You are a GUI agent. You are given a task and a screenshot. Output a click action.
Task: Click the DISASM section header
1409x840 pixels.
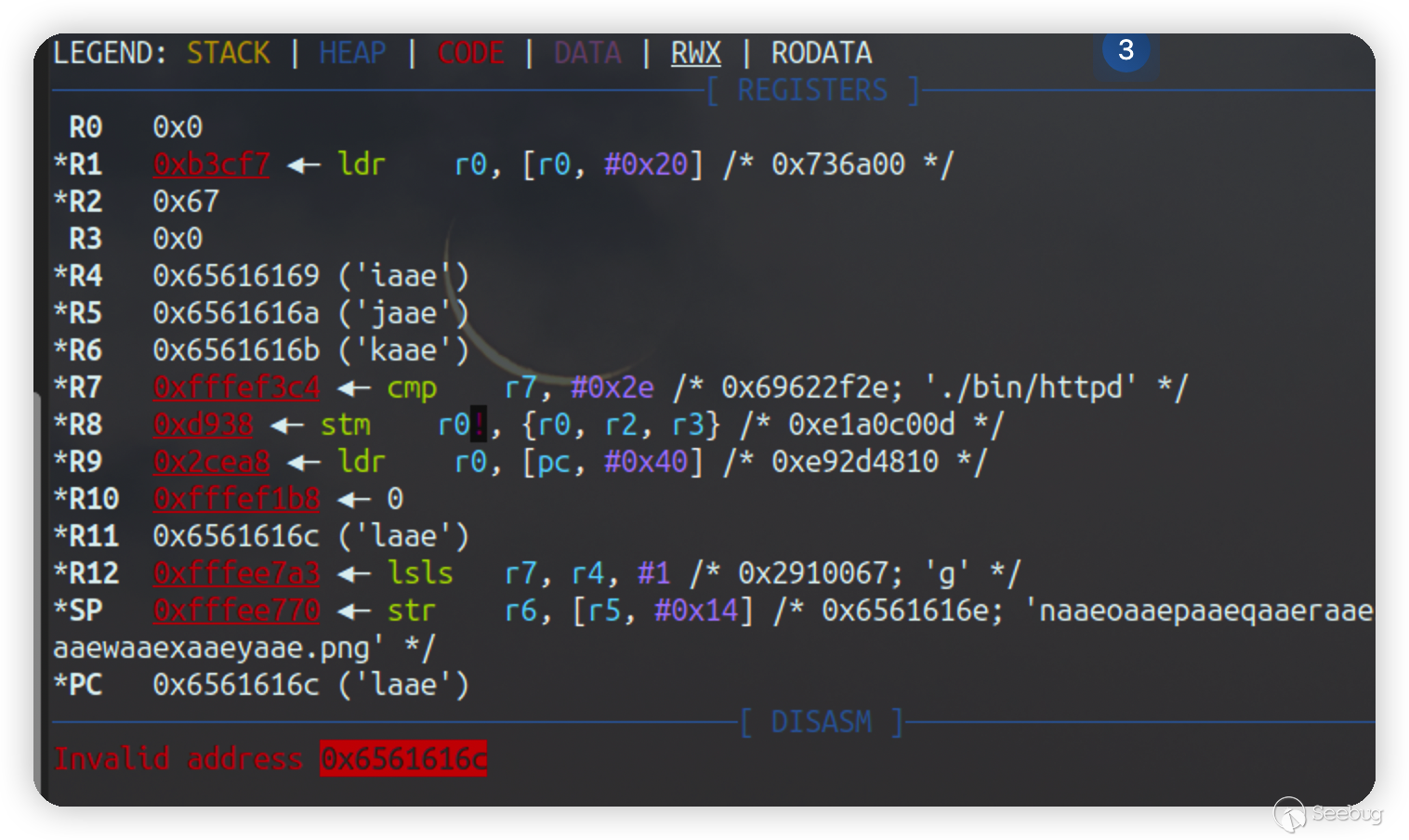click(x=822, y=722)
